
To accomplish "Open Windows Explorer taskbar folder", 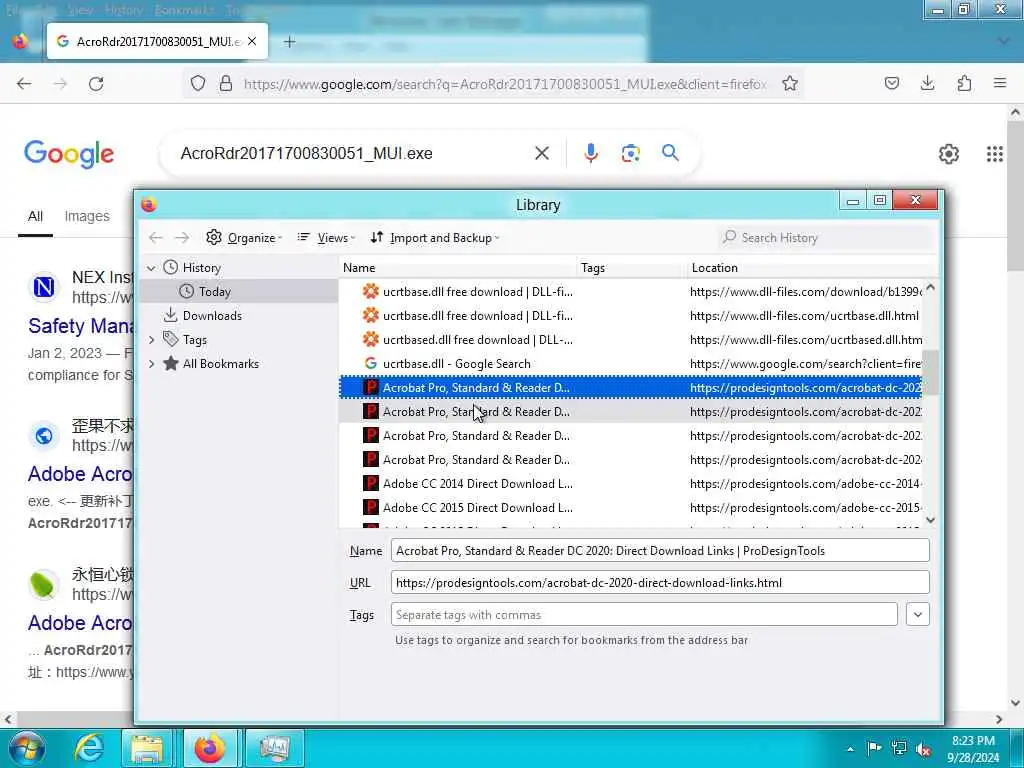I will point(147,748).
